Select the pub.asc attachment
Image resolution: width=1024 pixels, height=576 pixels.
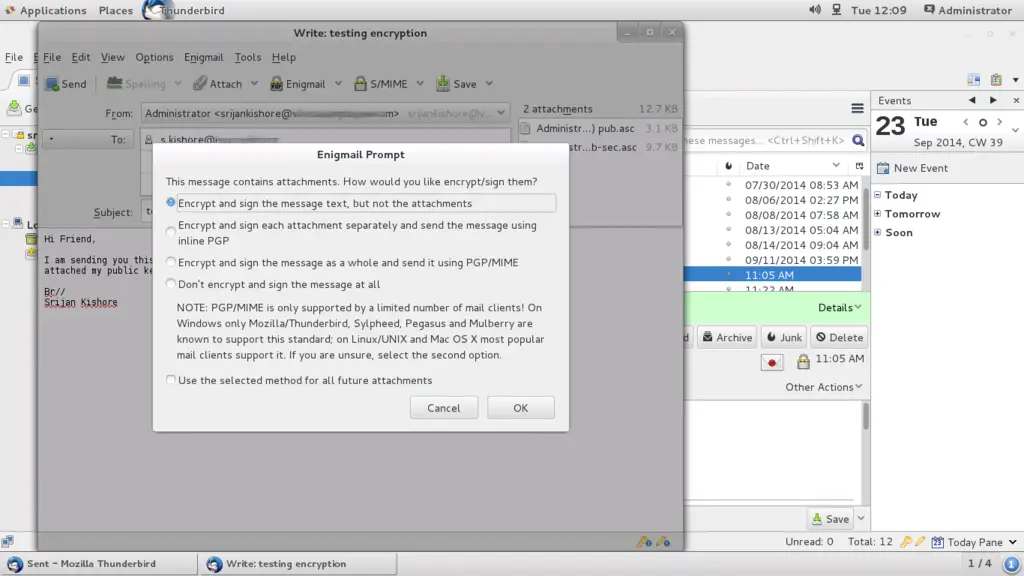[x=599, y=129]
